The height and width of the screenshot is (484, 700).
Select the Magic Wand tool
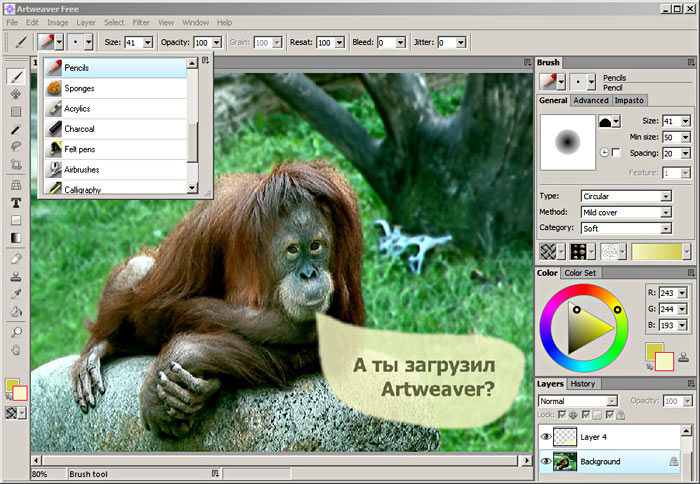[x=16, y=129]
